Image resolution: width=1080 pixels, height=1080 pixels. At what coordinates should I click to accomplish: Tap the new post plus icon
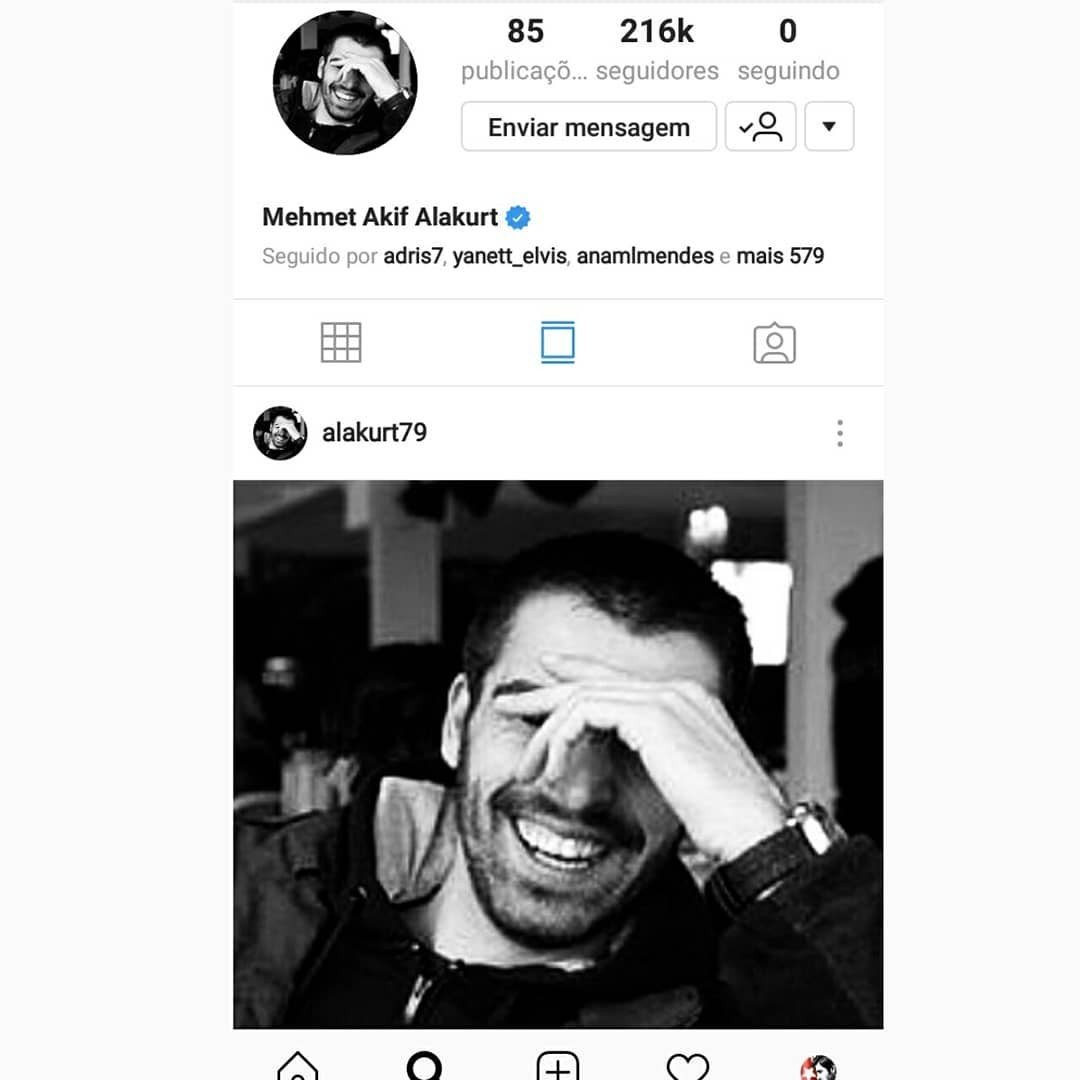click(557, 1066)
